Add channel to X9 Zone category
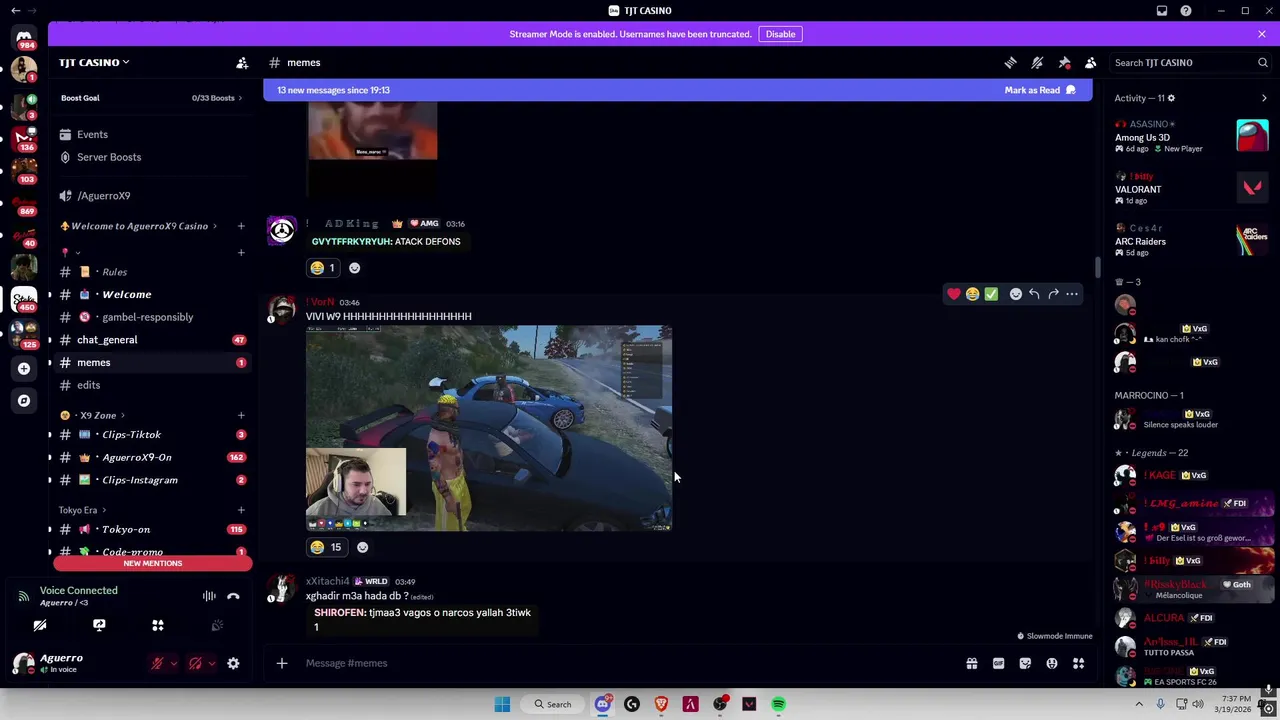 [241, 415]
